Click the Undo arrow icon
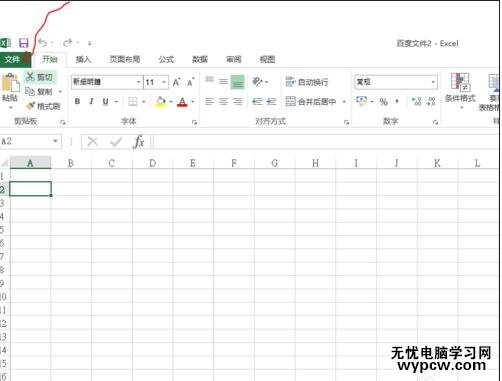This screenshot has height=381, width=502. click(43, 43)
